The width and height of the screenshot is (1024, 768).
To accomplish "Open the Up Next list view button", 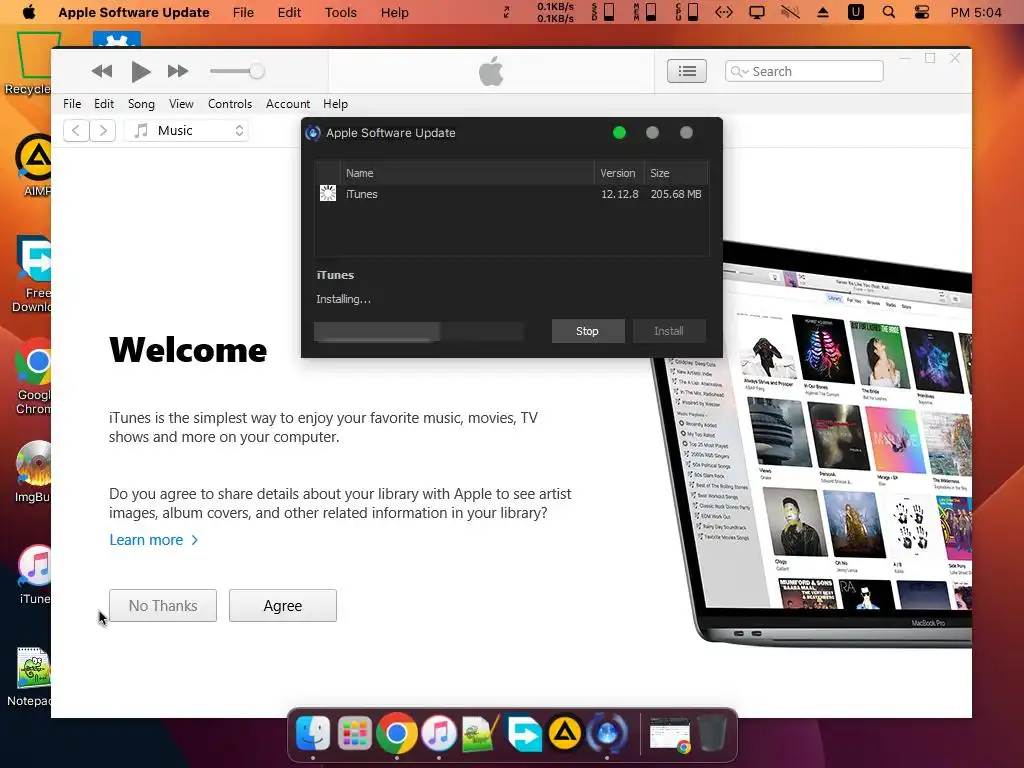I will (x=686, y=71).
